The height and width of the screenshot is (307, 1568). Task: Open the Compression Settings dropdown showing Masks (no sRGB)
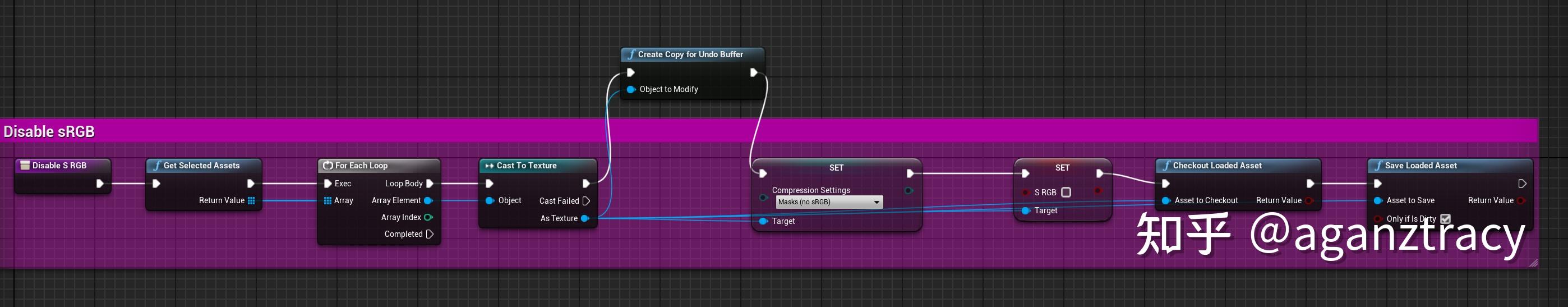point(829,202)
